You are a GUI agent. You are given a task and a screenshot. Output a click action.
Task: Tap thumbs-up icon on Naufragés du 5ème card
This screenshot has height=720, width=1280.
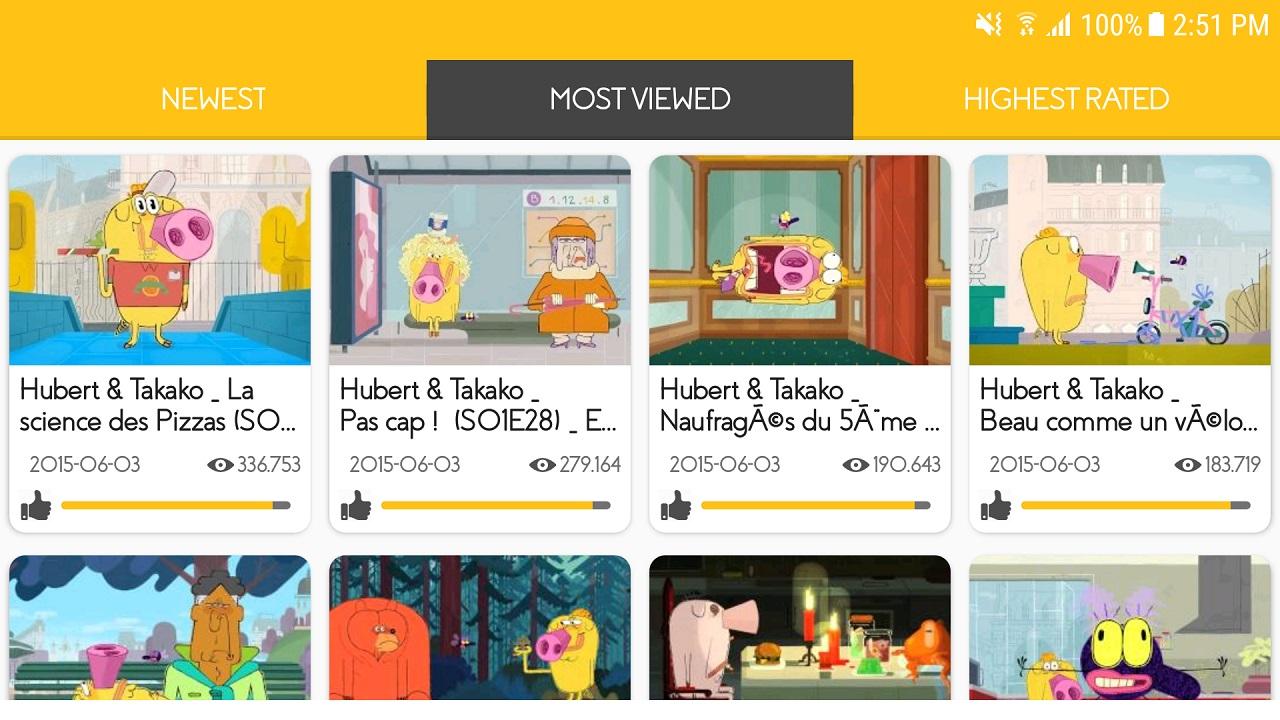tap(676, 506)
